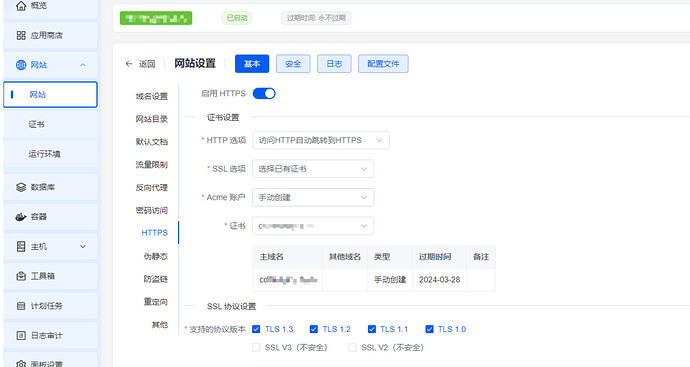Click the 备注 column header
Image resolution: width=690 pixels, height=367 pixels.
pyautogui.click(x=481, y=257)
